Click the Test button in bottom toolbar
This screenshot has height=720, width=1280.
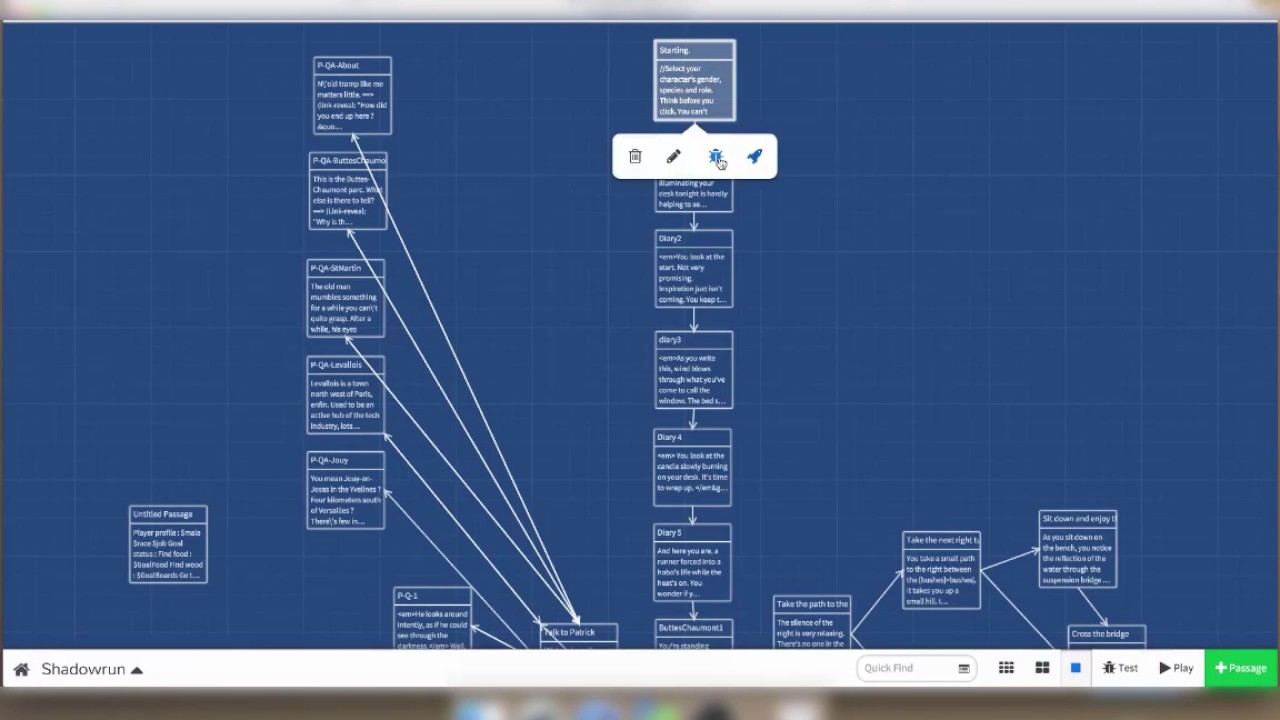1120,668
